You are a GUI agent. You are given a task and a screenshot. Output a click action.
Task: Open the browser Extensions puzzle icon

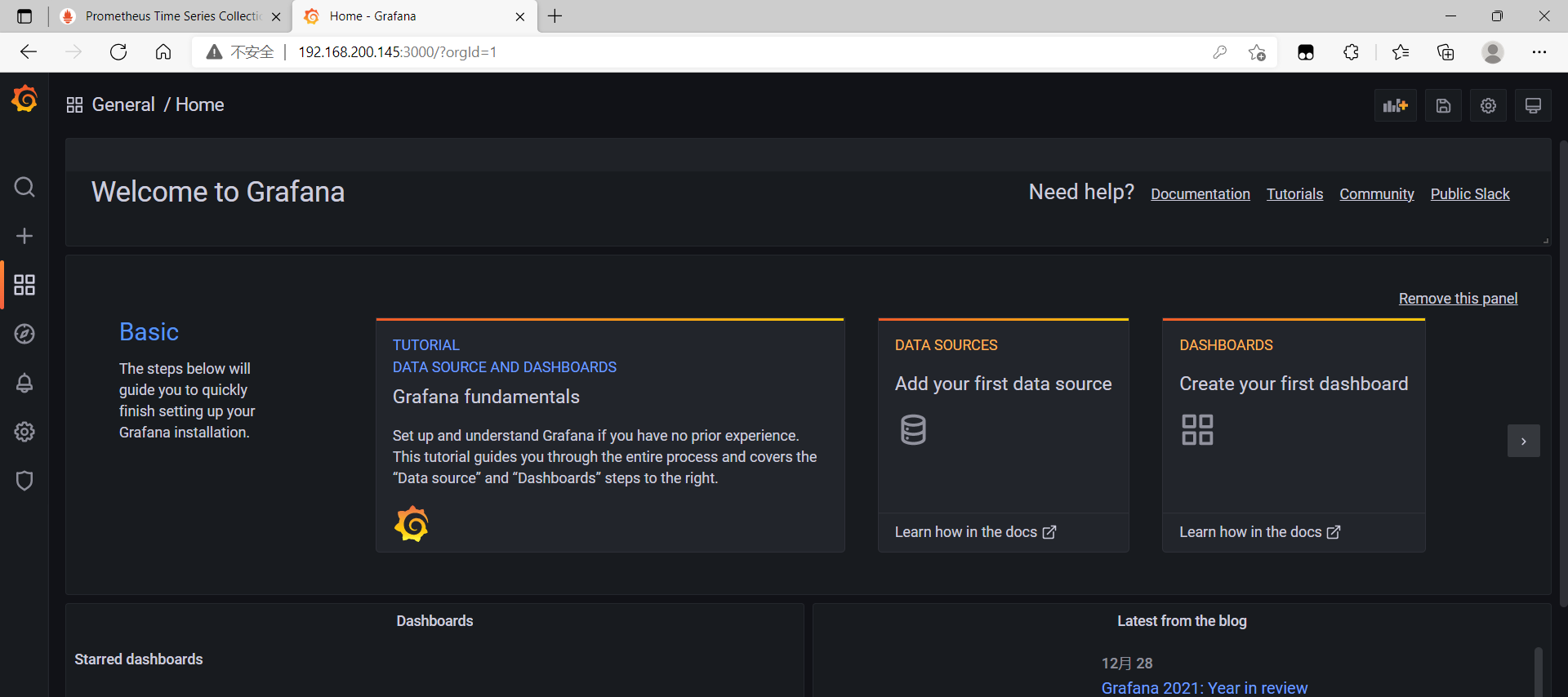(1351, 52)
